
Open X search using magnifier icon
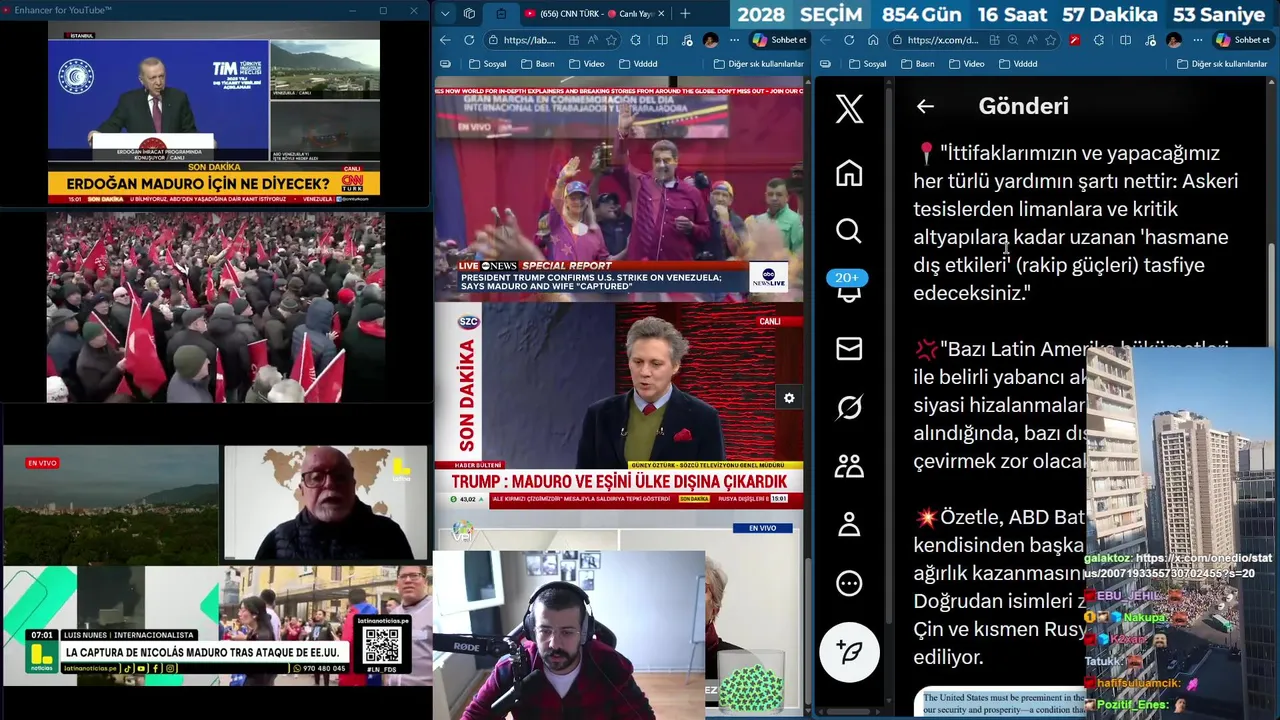pyautogui.click(x=849, y=231)
